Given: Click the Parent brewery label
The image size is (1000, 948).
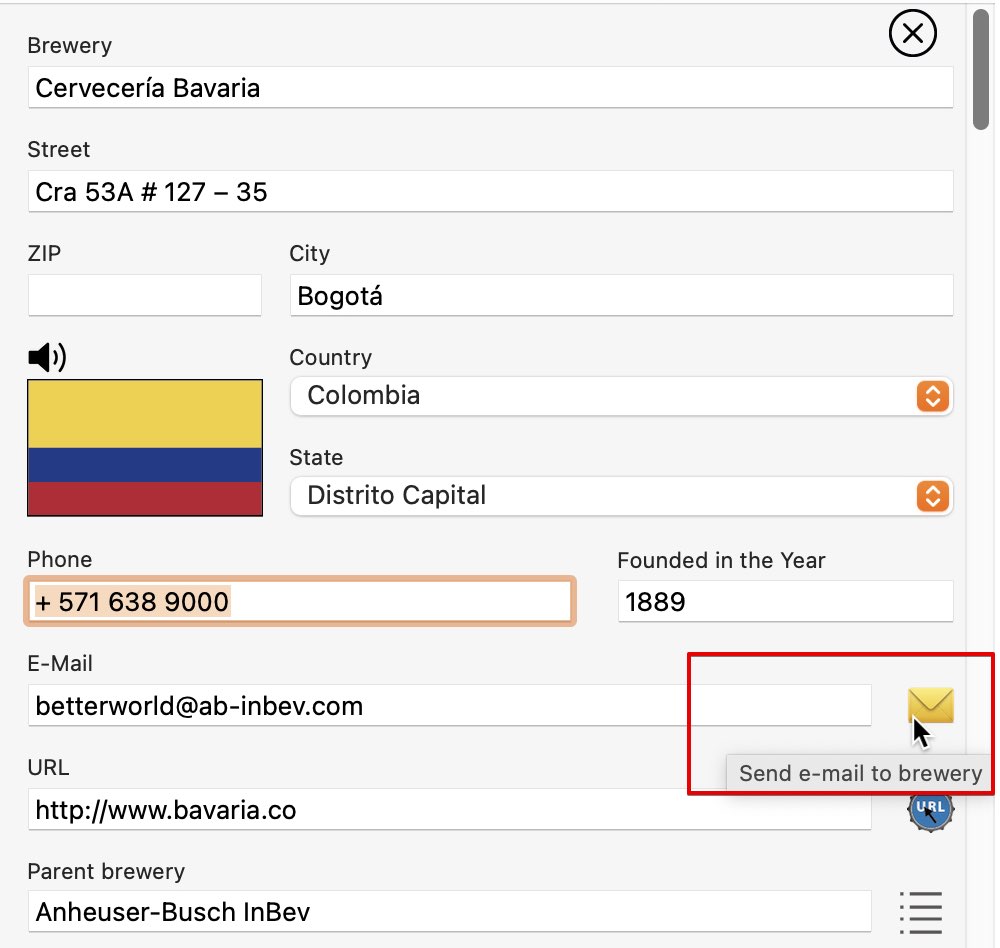Looking at the screenshot, I should tap(106, 871).
